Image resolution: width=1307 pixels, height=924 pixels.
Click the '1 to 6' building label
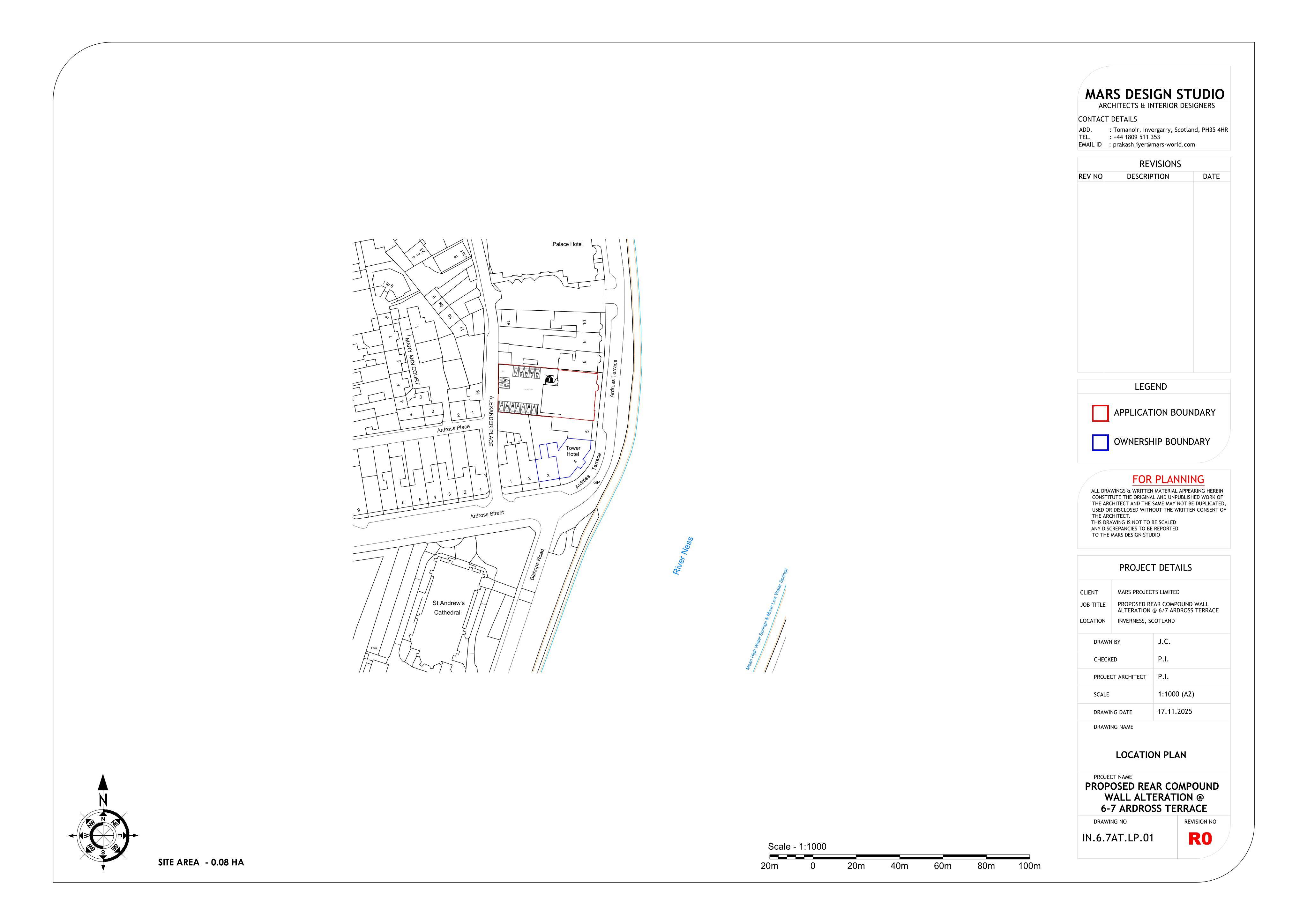[x=388, y=284]
